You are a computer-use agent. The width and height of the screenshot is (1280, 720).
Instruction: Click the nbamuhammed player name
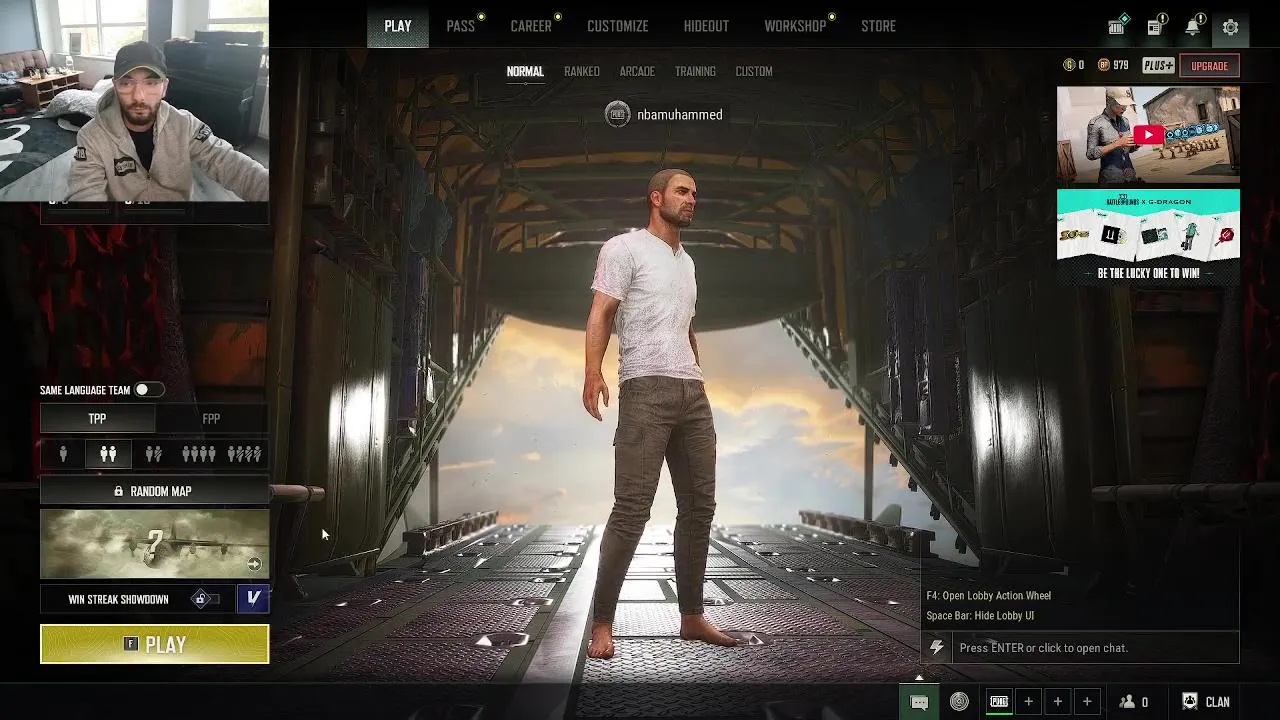point(680,115)
